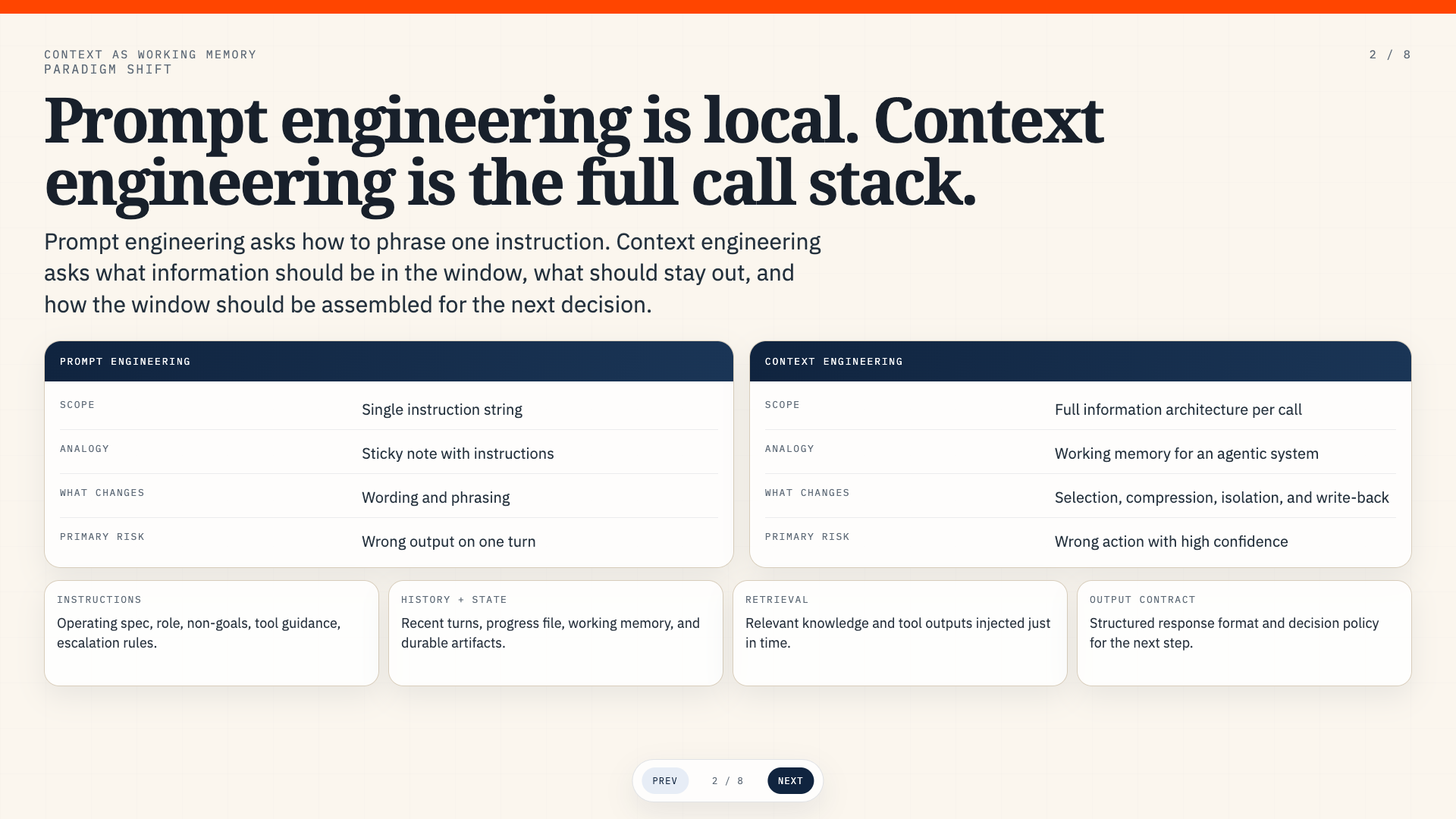The height and width of the screenshot is (819, 1456).
Task: Return to previous slide with PREV
Action: (x=665, y=780)
